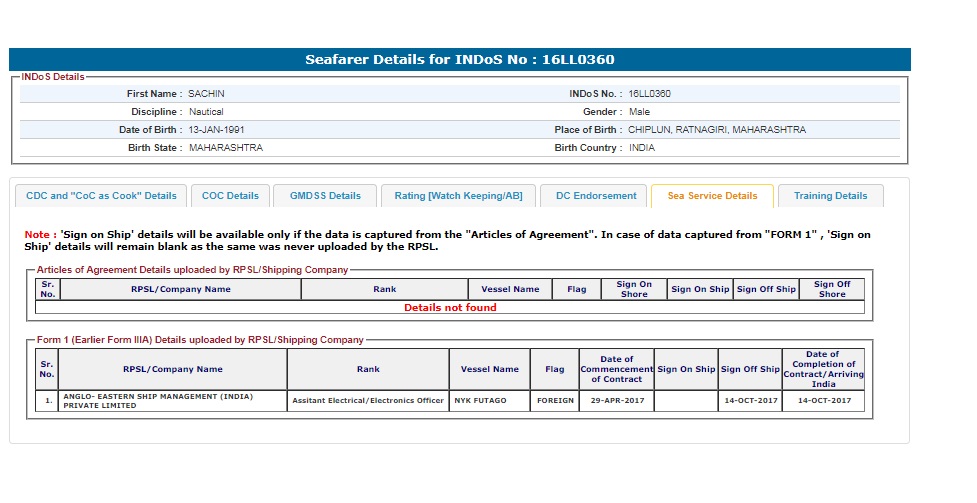Open the Training Details tab
Viewport: 977px width, 503px height.
point(830,196)
